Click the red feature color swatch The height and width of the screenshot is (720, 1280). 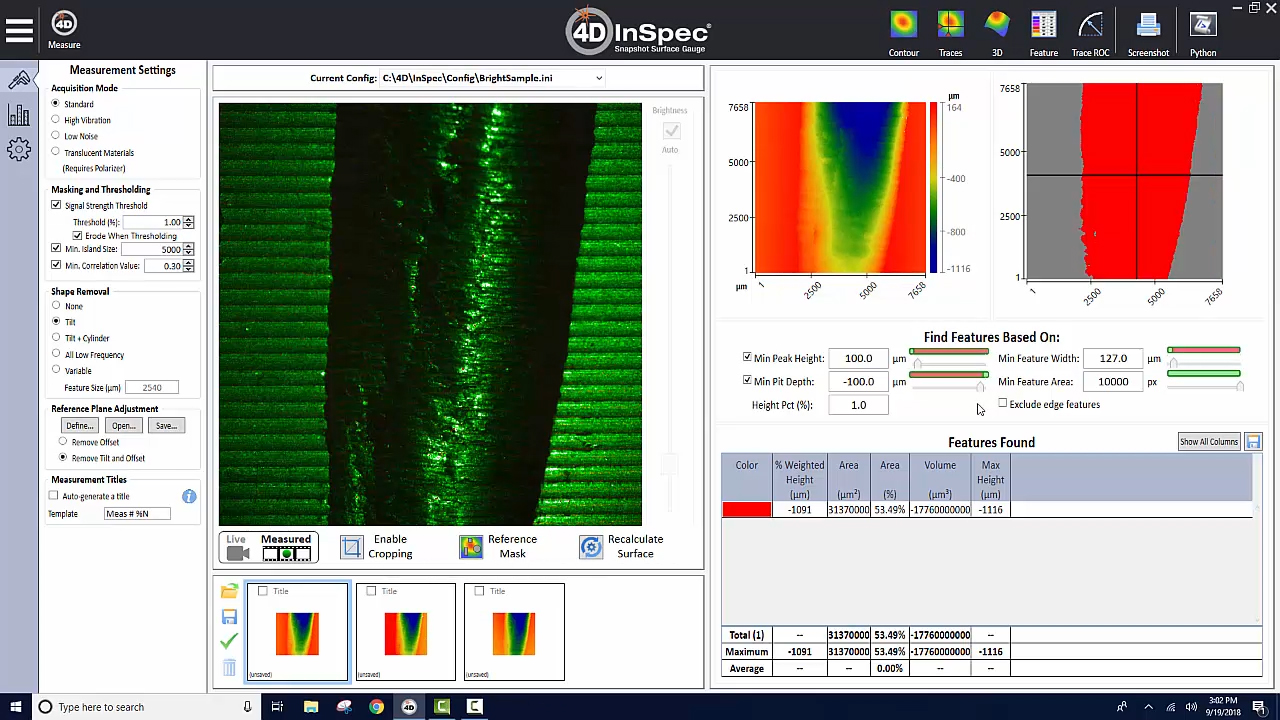[747, 510]
